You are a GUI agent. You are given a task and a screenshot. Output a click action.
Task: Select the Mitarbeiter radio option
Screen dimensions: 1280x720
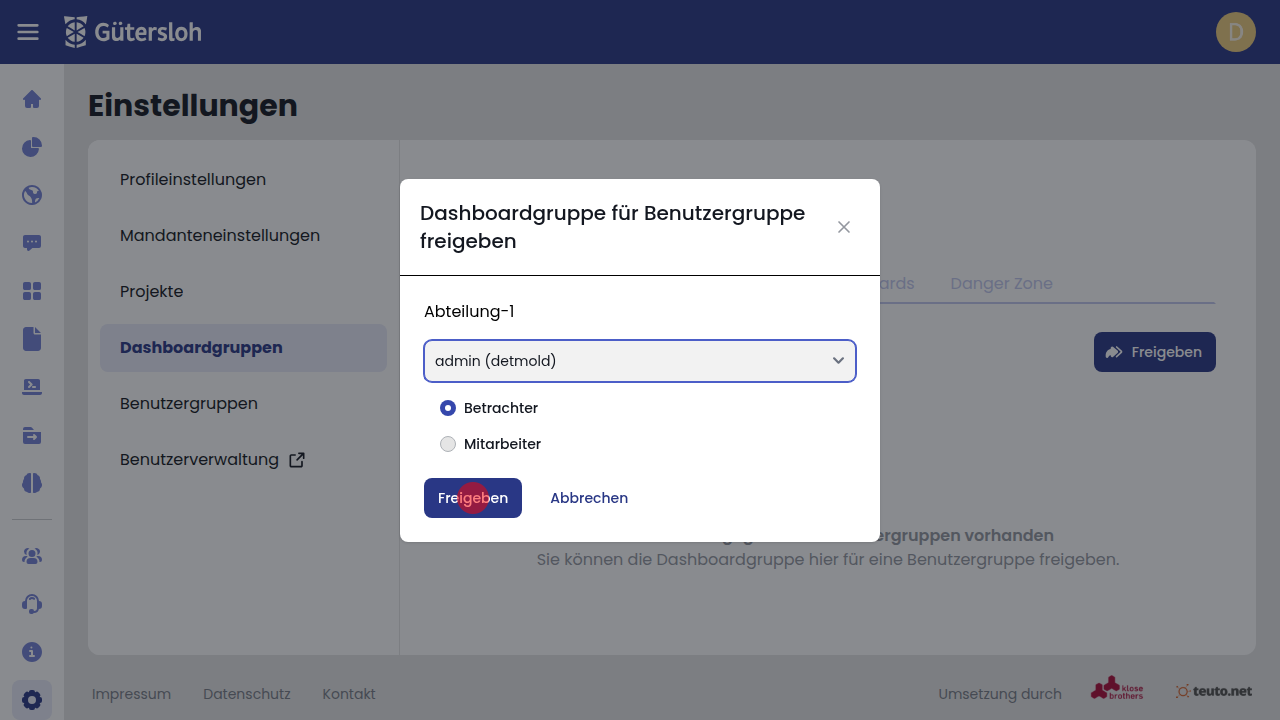tap(448, 444)
